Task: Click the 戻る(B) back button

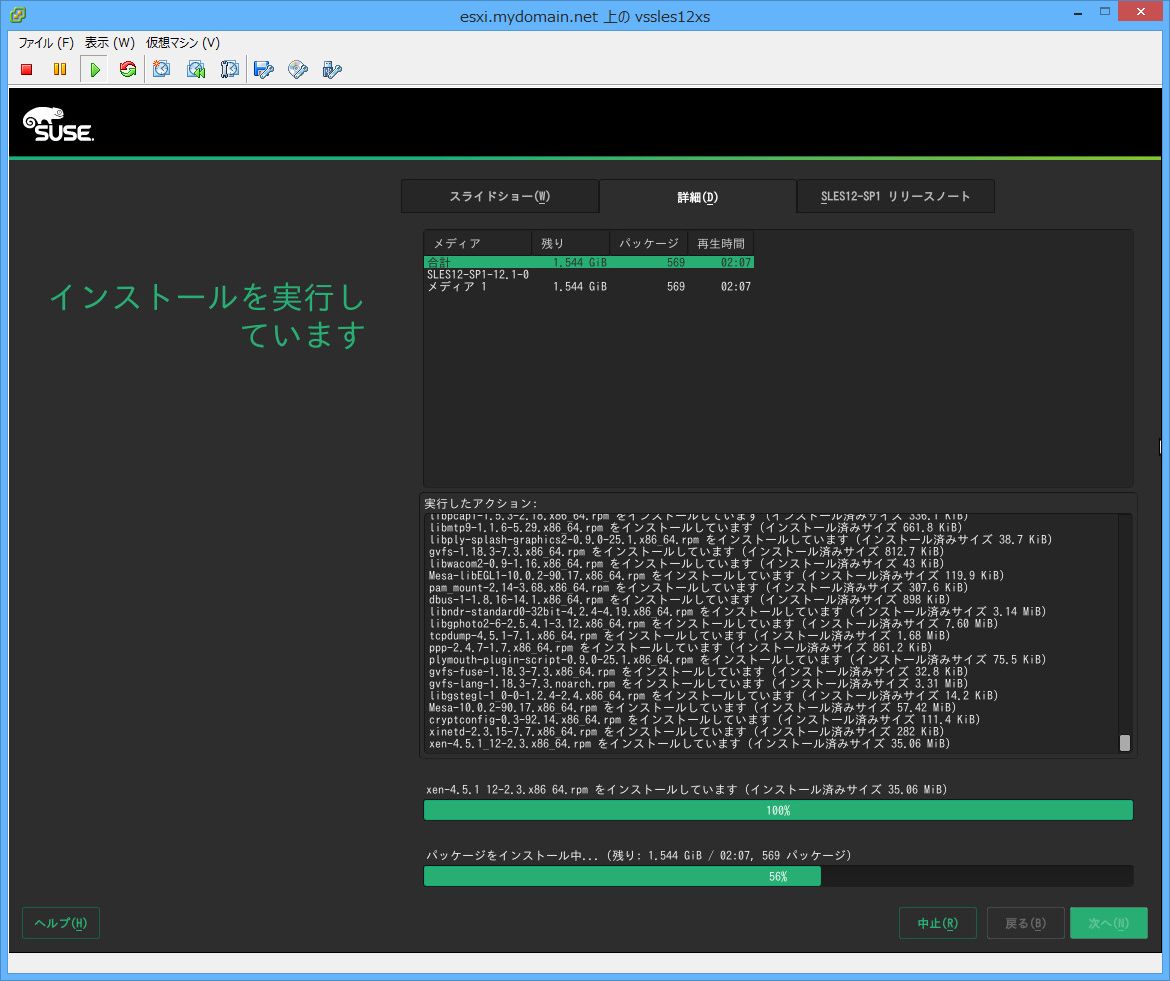Action: pyautogui.click(x=1025, y=923)
